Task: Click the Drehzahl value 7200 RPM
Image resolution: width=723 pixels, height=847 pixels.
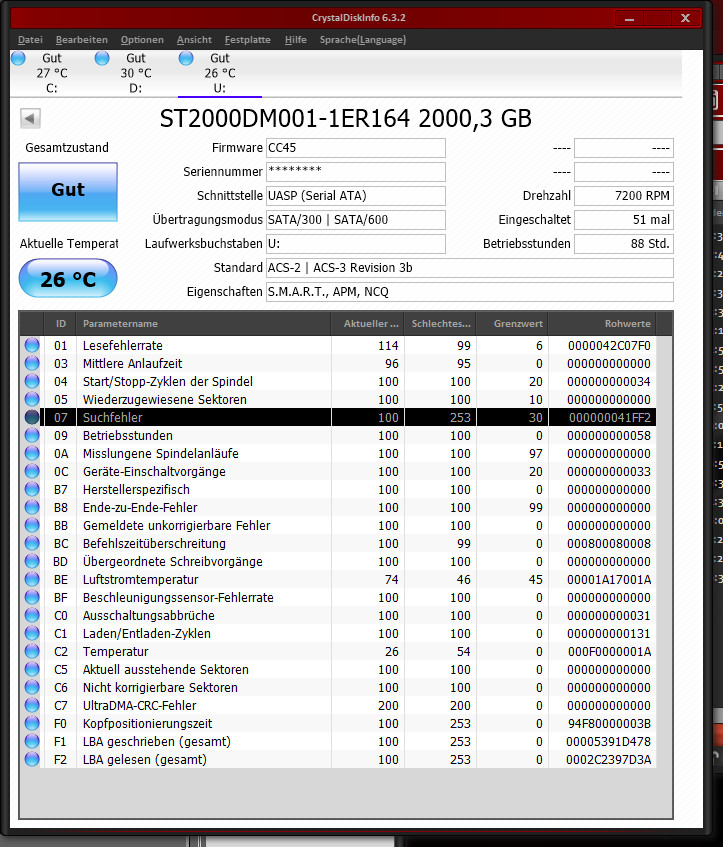Action: click(x=624, y=196)
